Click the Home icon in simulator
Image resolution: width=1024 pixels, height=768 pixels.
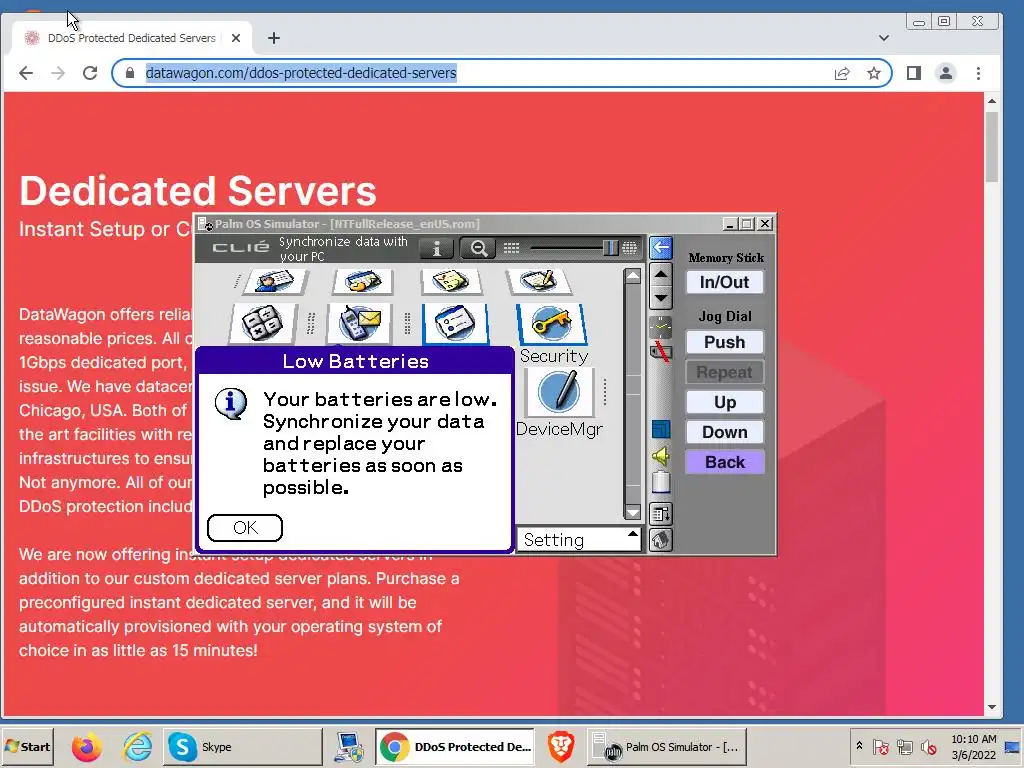[661, 540]
